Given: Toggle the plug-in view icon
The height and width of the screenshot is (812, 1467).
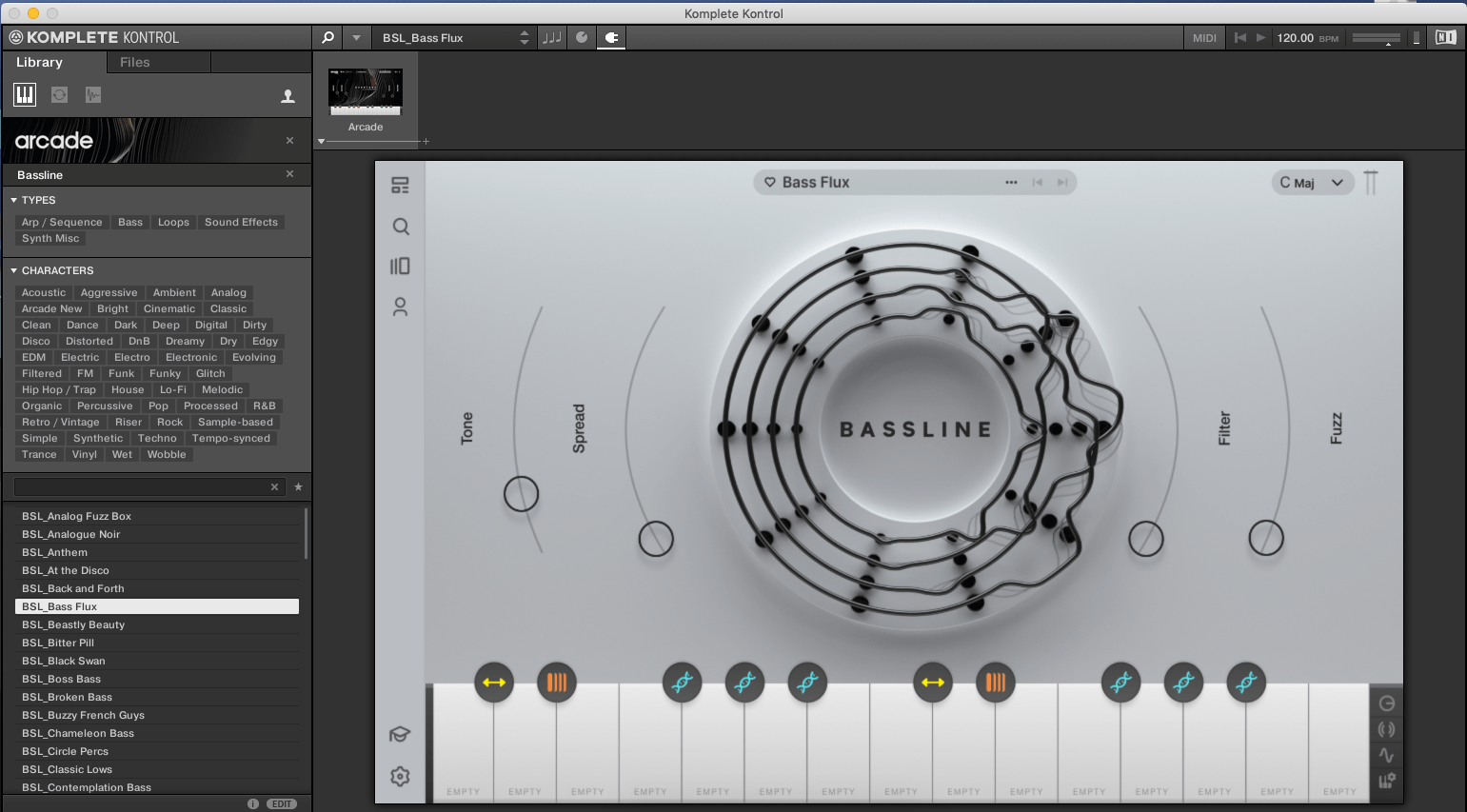Looking at the screenshot, I should [611, 37].
